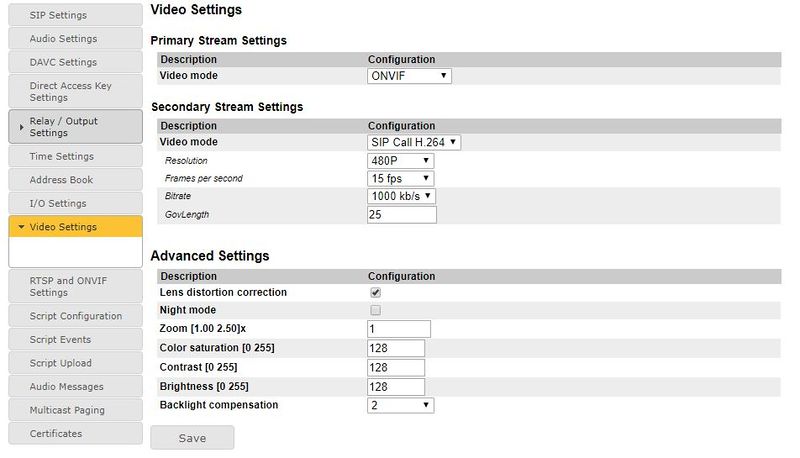Navigate to Script Configuration
The width and height of the screenshot is (800, 458).
(x=75, y=316)
